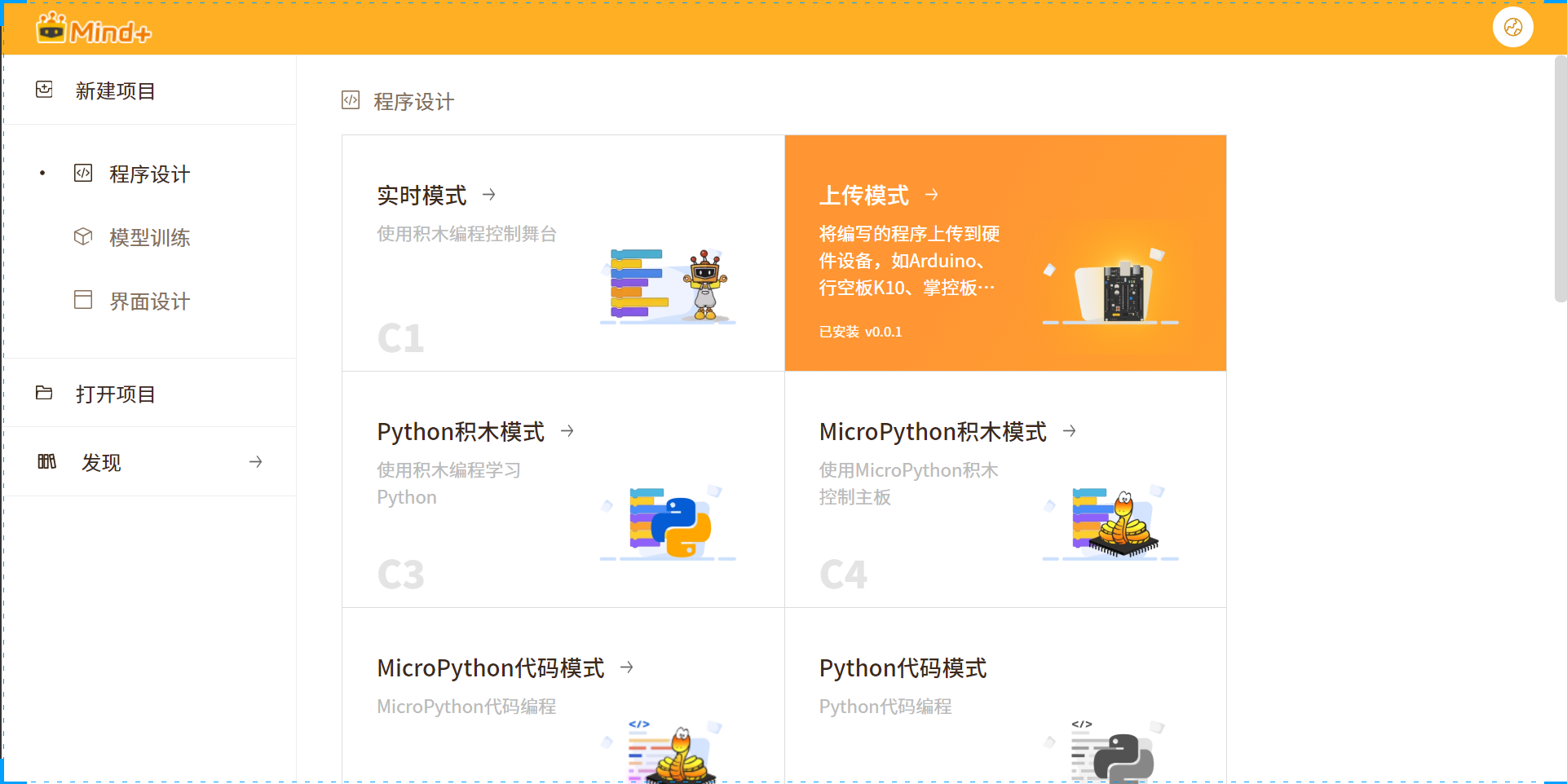Click the 打开项目 folder icon

[44, 393]
